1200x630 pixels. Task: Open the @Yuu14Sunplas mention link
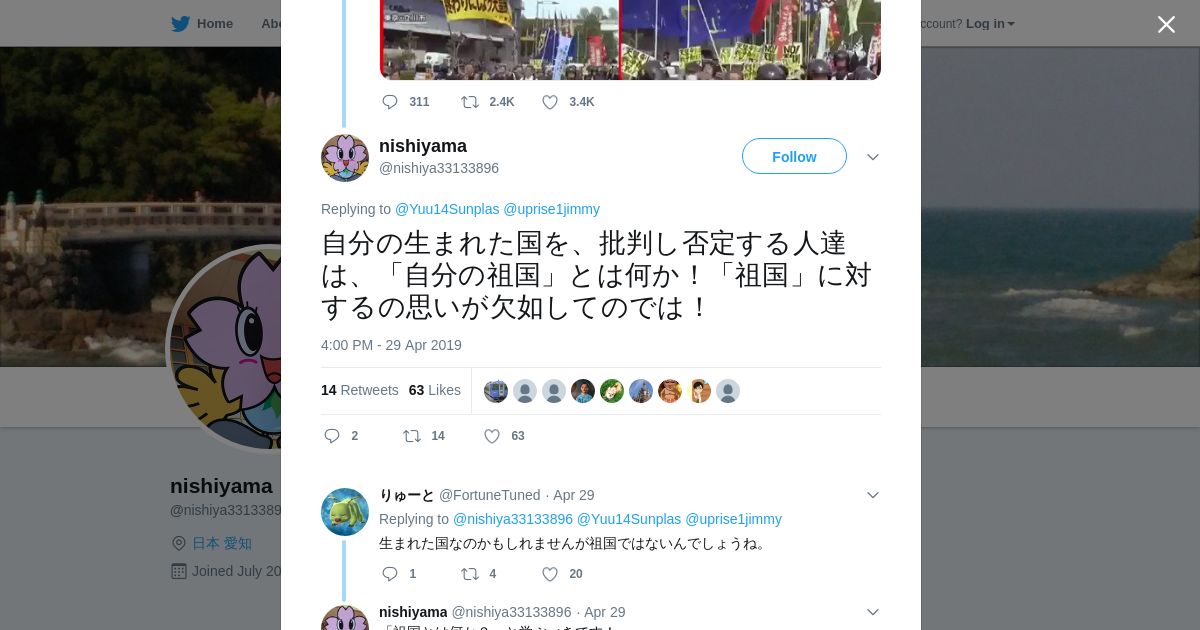coord(447,209)
